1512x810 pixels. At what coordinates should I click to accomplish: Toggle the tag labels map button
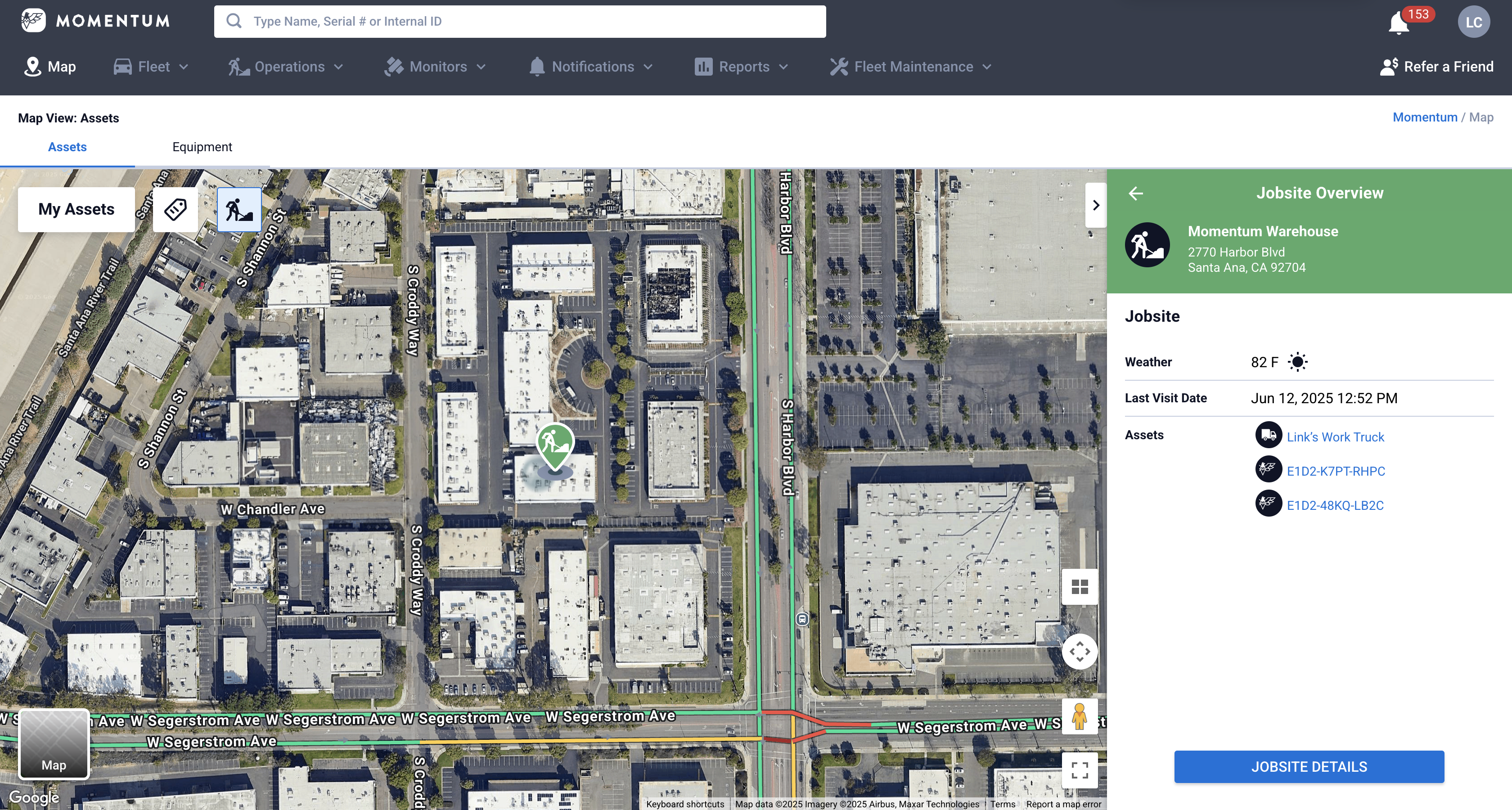(175, 210)
